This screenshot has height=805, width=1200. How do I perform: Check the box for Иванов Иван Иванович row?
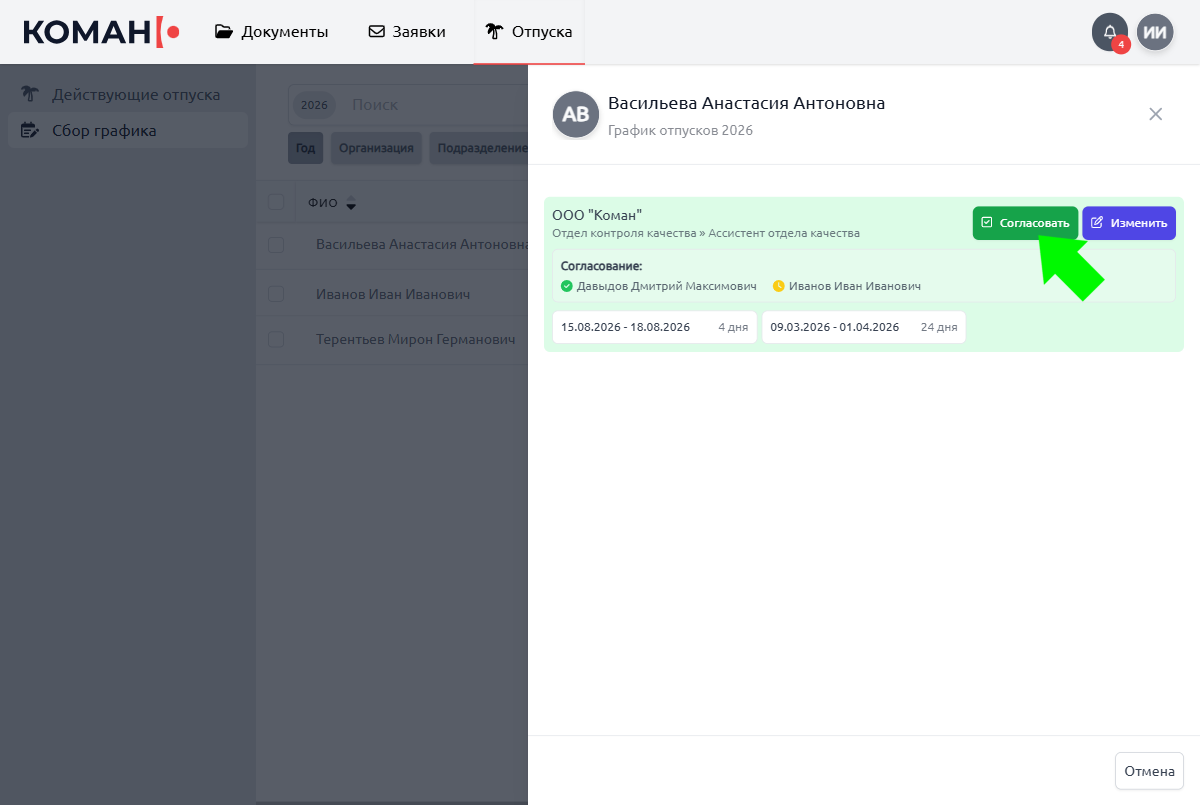click(276, 295)
